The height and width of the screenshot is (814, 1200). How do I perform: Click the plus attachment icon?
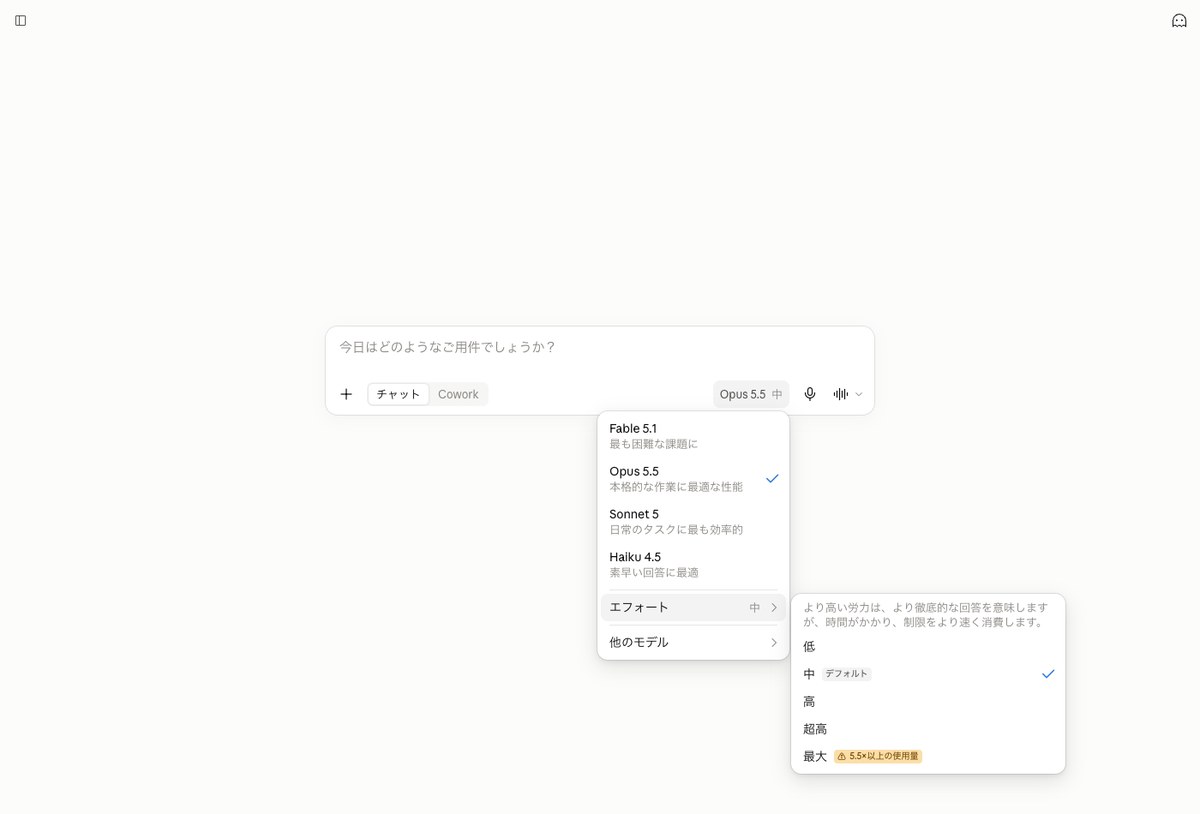[346, 394]
